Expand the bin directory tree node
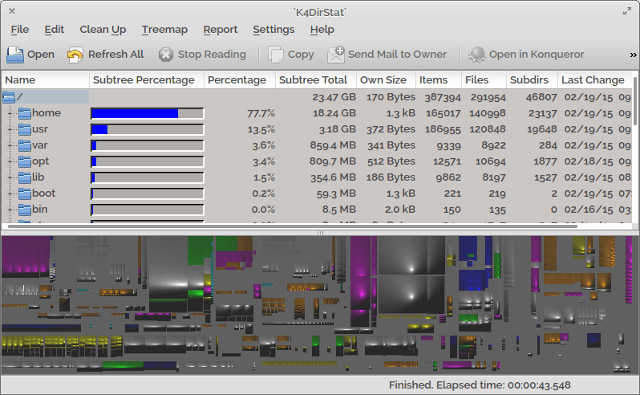640x395 pixels. 10,210
